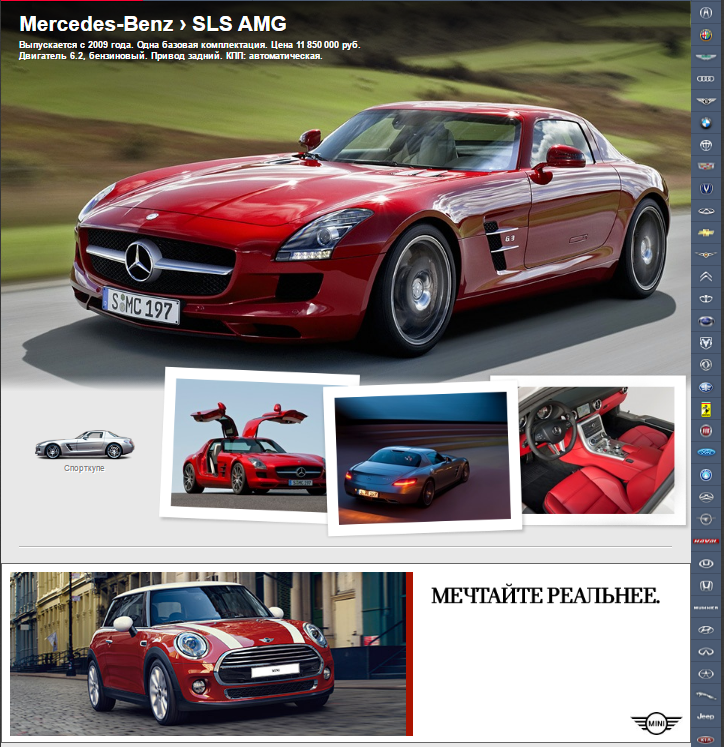The width and height of the screenshot is (724, 747).
Task: Open the Jaguar leaping cat logo
Action: (x=705, y=696)
